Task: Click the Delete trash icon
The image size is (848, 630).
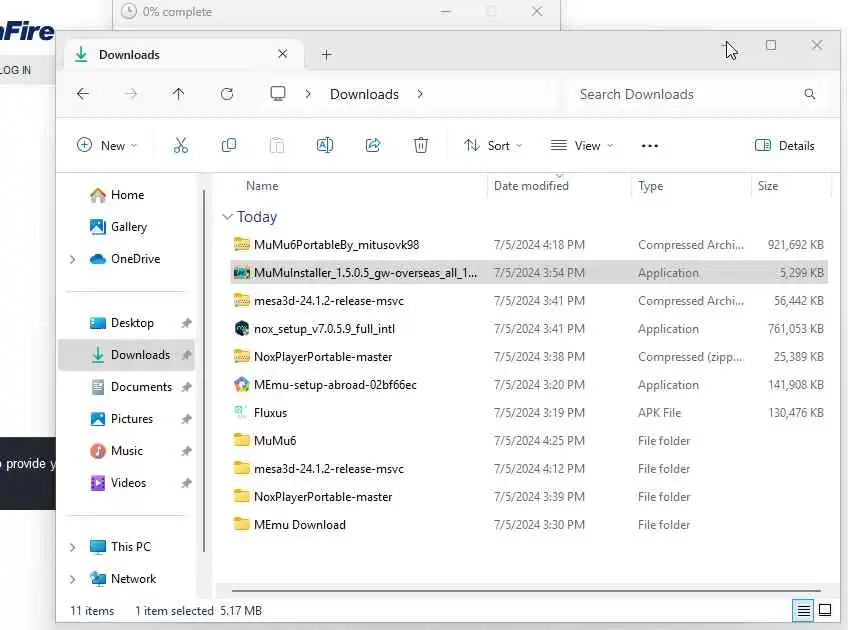Action: [421, 145]
